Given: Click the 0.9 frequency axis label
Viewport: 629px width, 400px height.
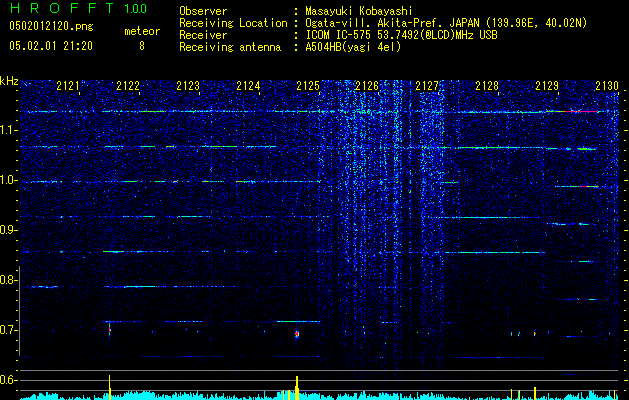Looking at the screenshot, I should 8,230.
